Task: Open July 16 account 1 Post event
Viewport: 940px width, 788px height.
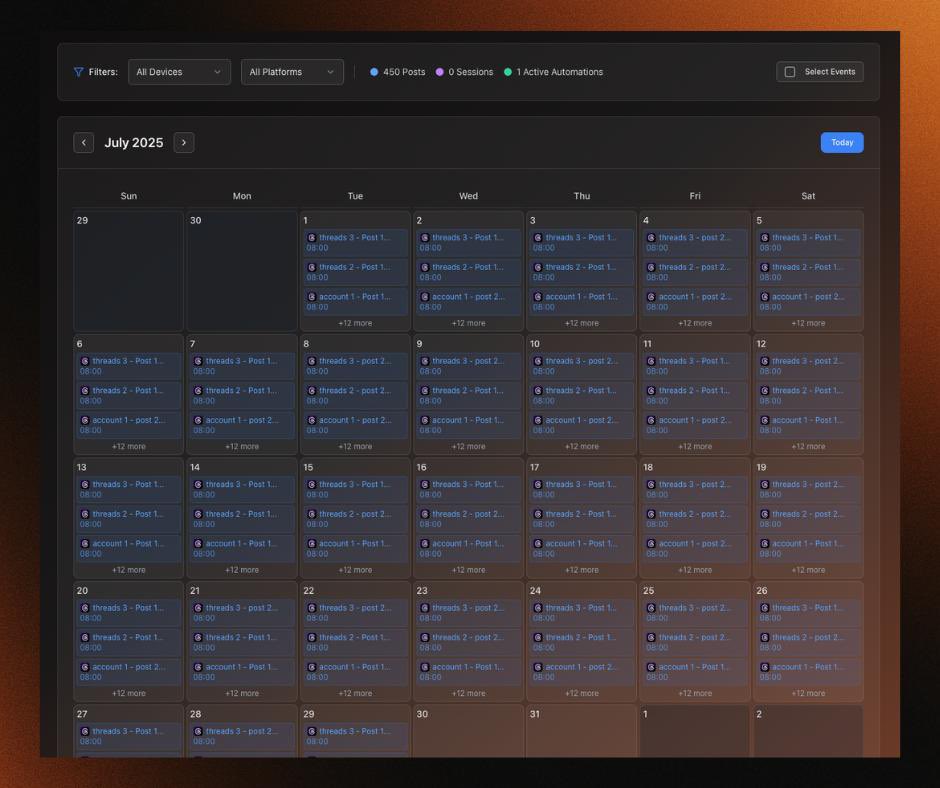Action: click(x=469, y=549)
